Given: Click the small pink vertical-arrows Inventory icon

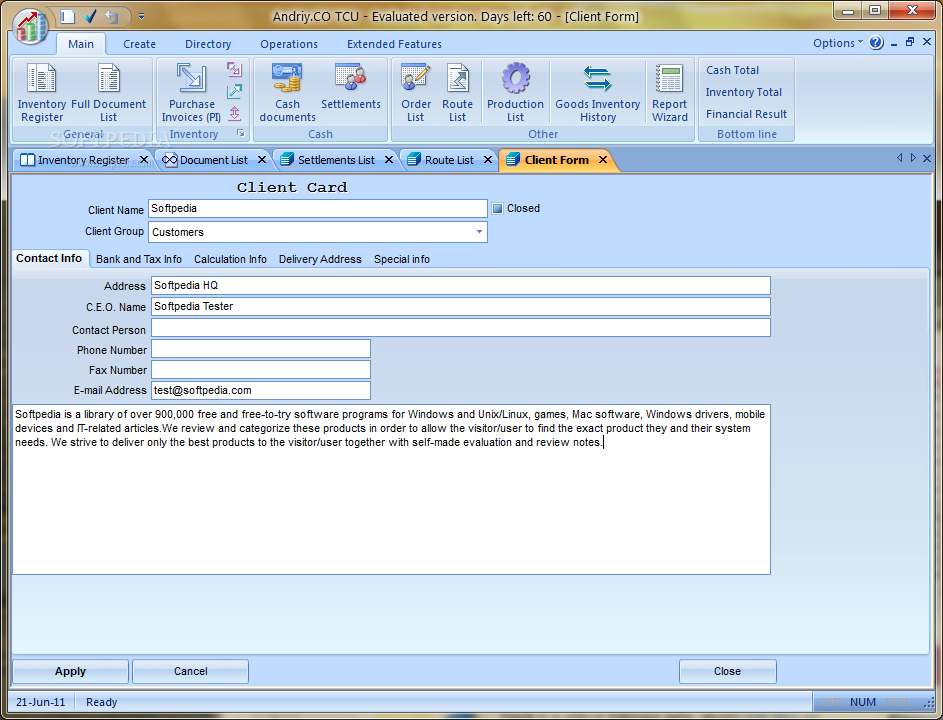Looking at the screenshot, I should (x=235, y=113).
